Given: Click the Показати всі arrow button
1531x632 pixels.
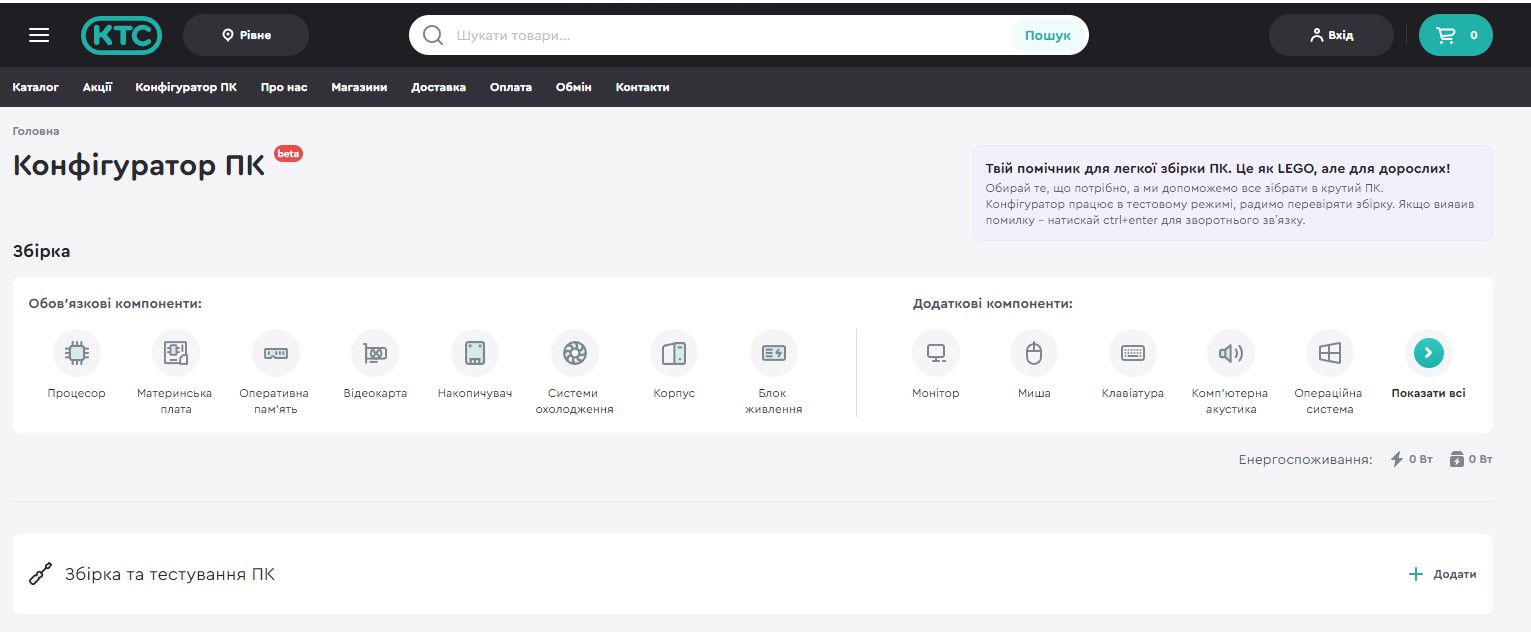Looking at the screenshot, I should click(1428, 352).
